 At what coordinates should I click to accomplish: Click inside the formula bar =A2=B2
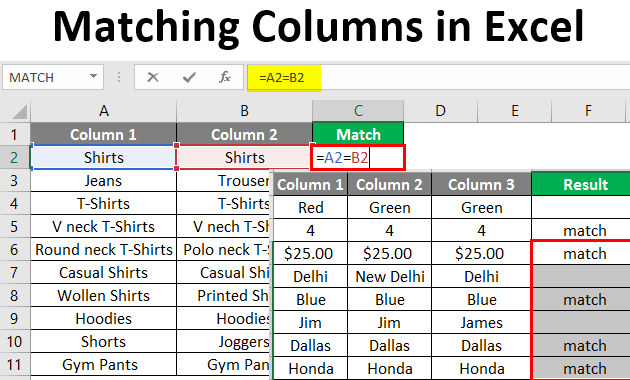[x=438, y=78]
